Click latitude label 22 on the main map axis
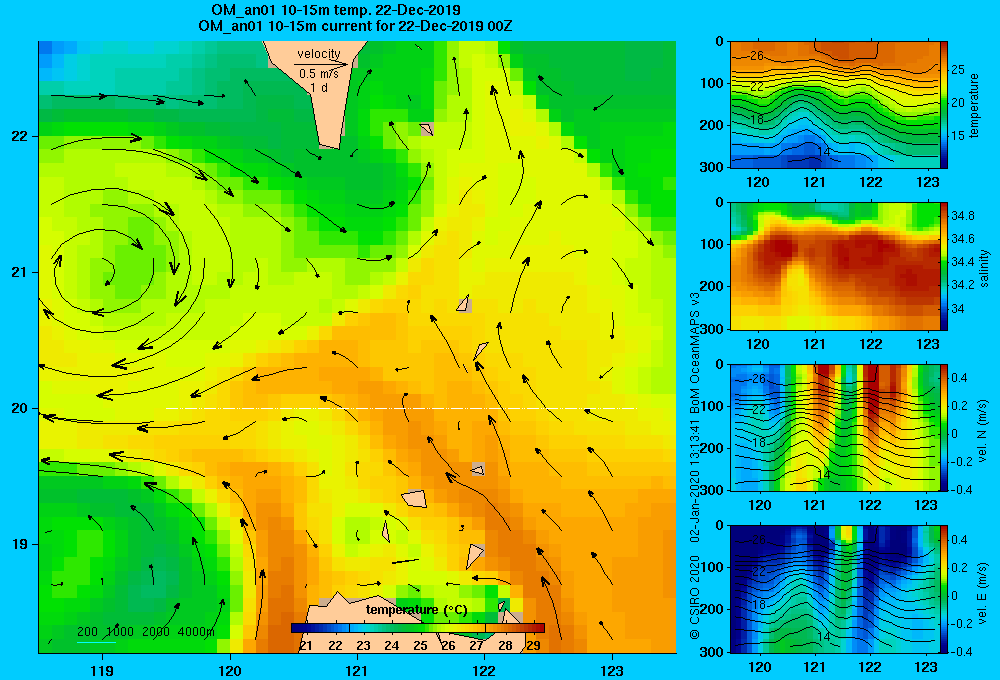Image resolution: width=1000 pixels, height=680 pixels. tap(19, 136)
